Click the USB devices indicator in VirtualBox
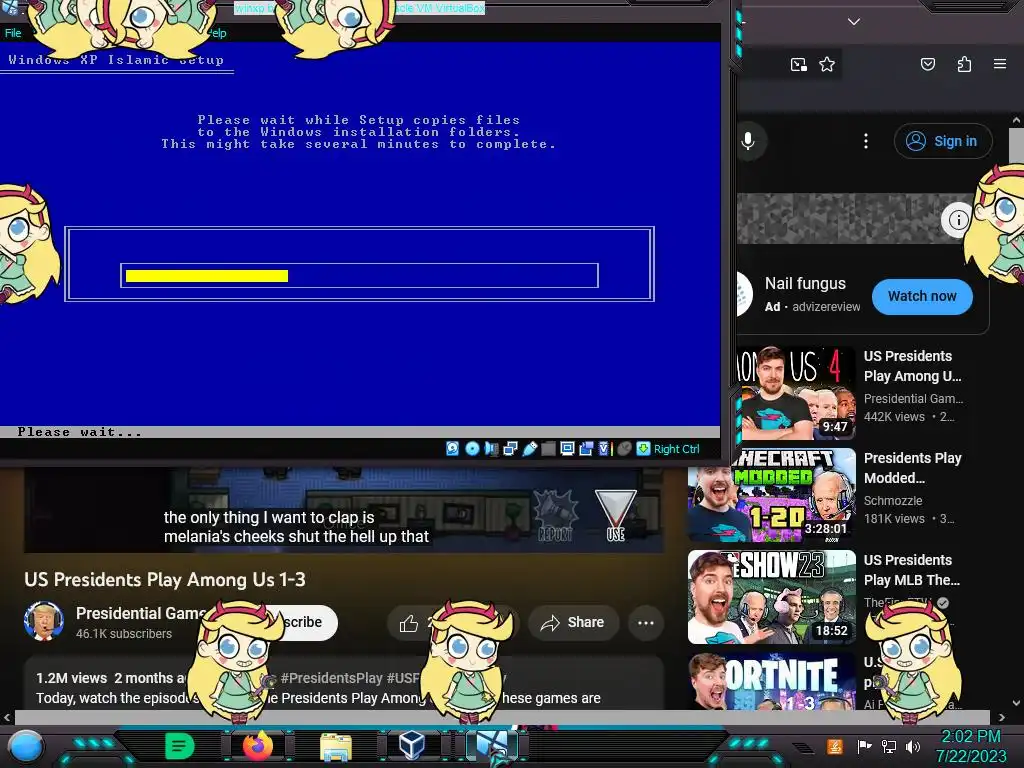Screen dimensions: 1024x768 530,449
